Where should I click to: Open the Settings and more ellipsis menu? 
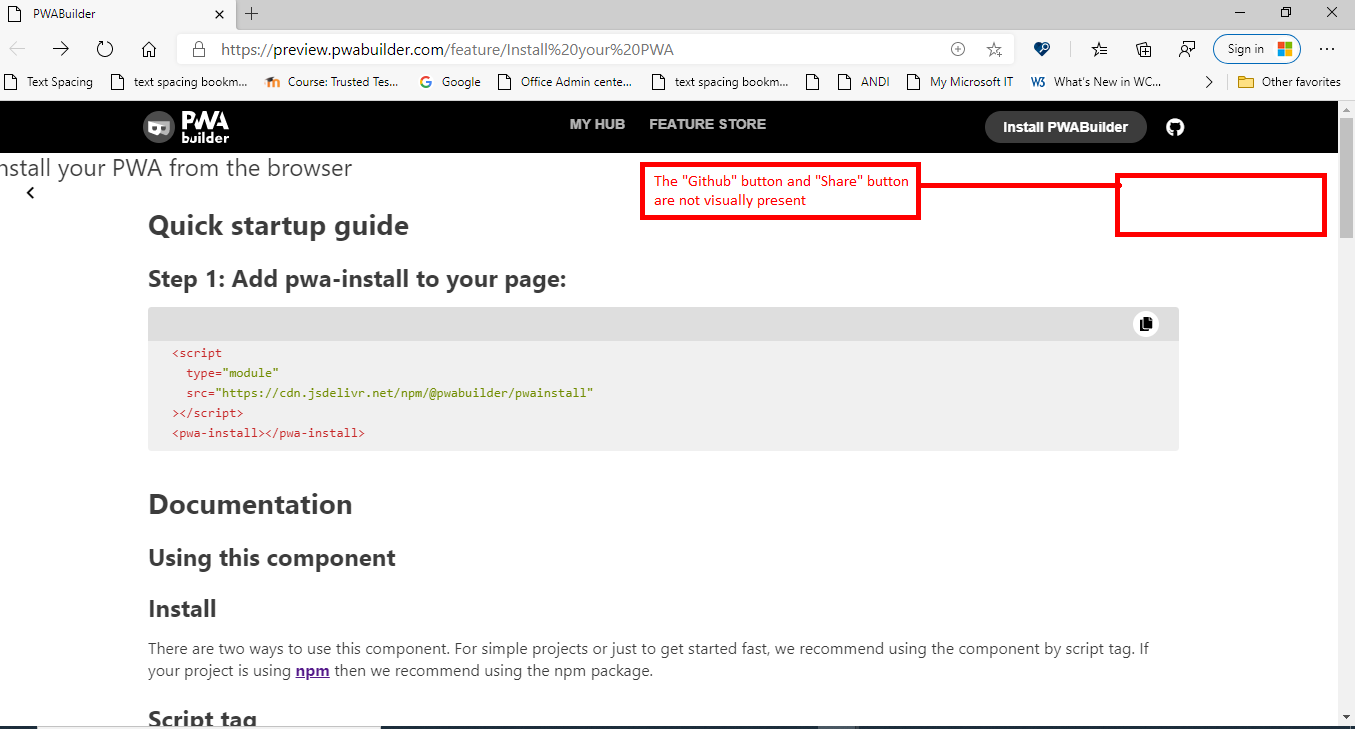pos(1327,48)
